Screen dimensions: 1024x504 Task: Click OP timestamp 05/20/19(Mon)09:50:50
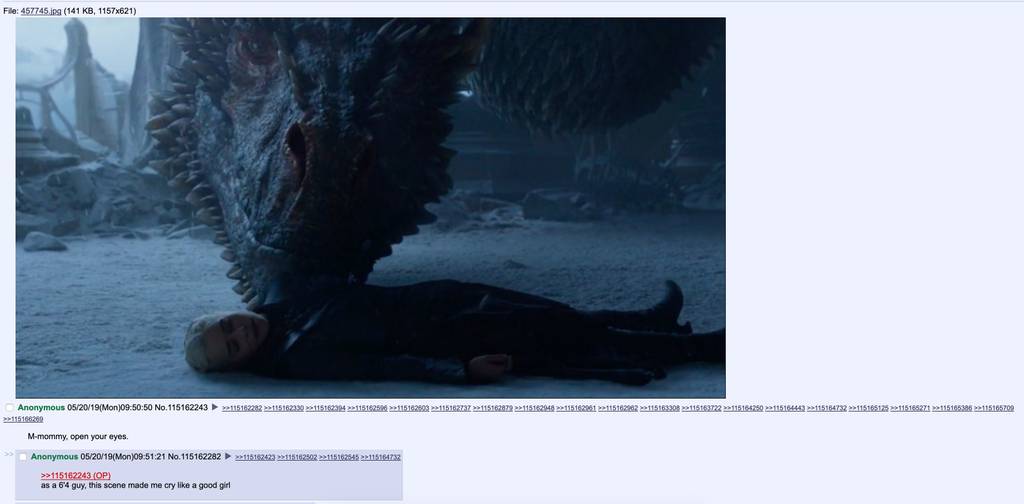click(x=110, y=407)
